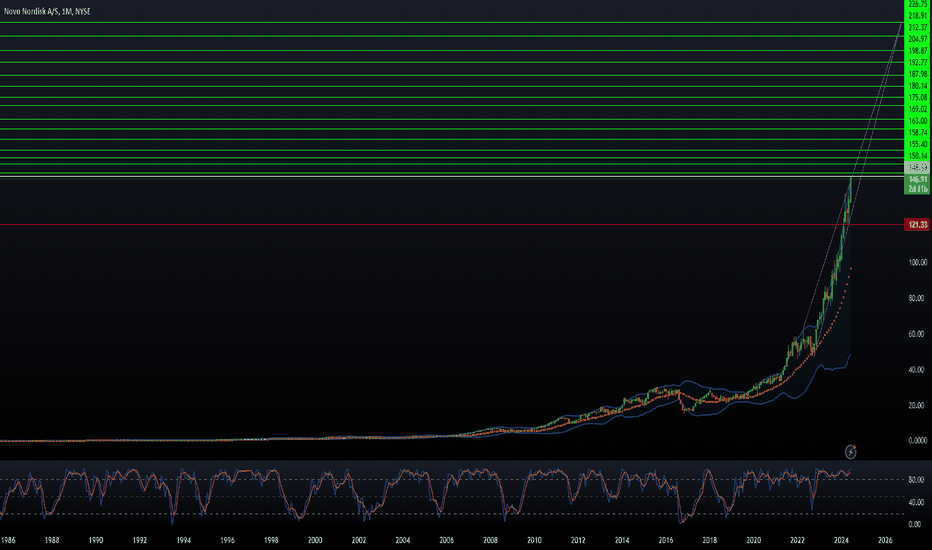Click the 218.91 price level label

pyautogui.click(x=917, y=16)
